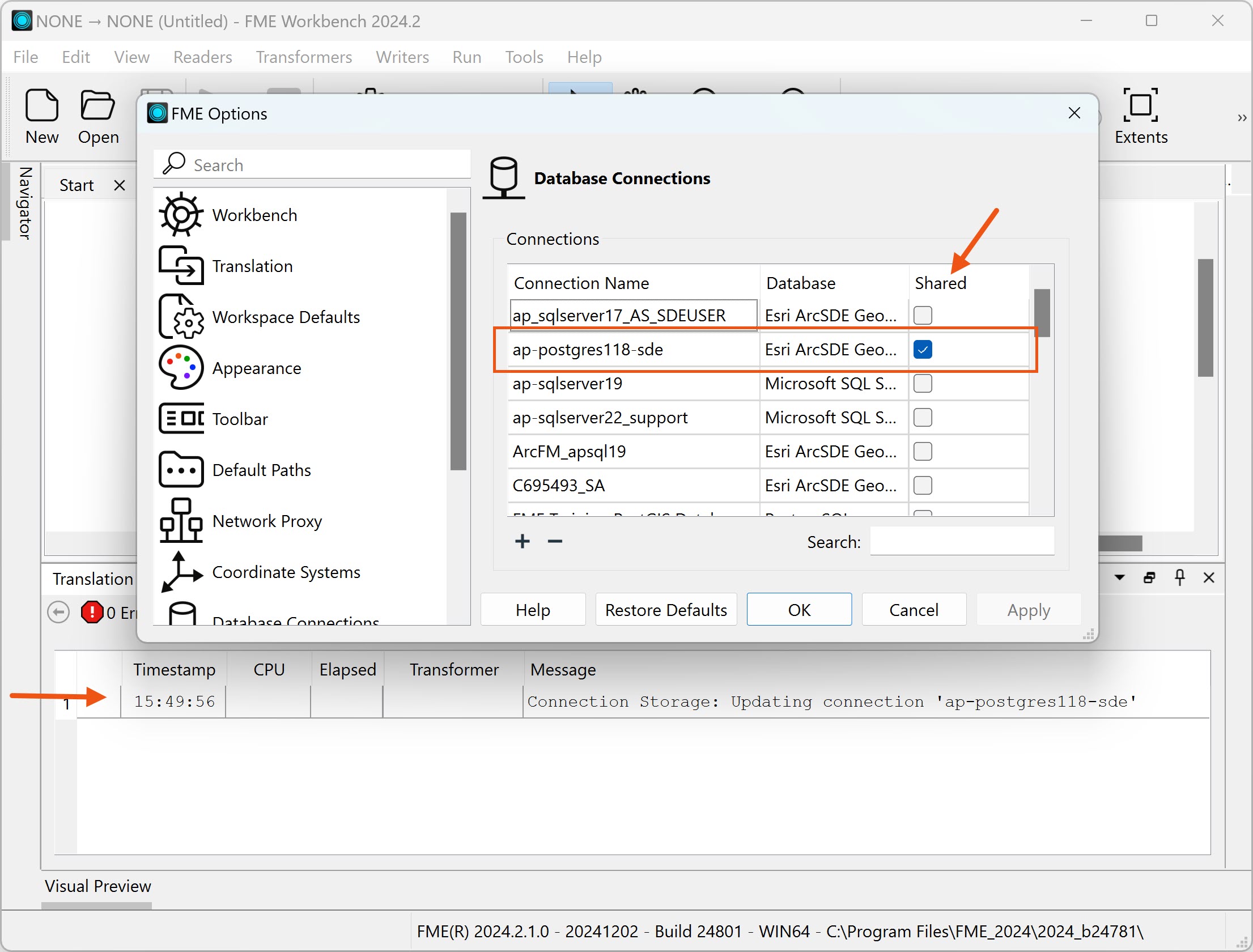Screen dimensions: 1253x952
Task: Click Restore Defaults button
Action: click(x=666, y=610)
